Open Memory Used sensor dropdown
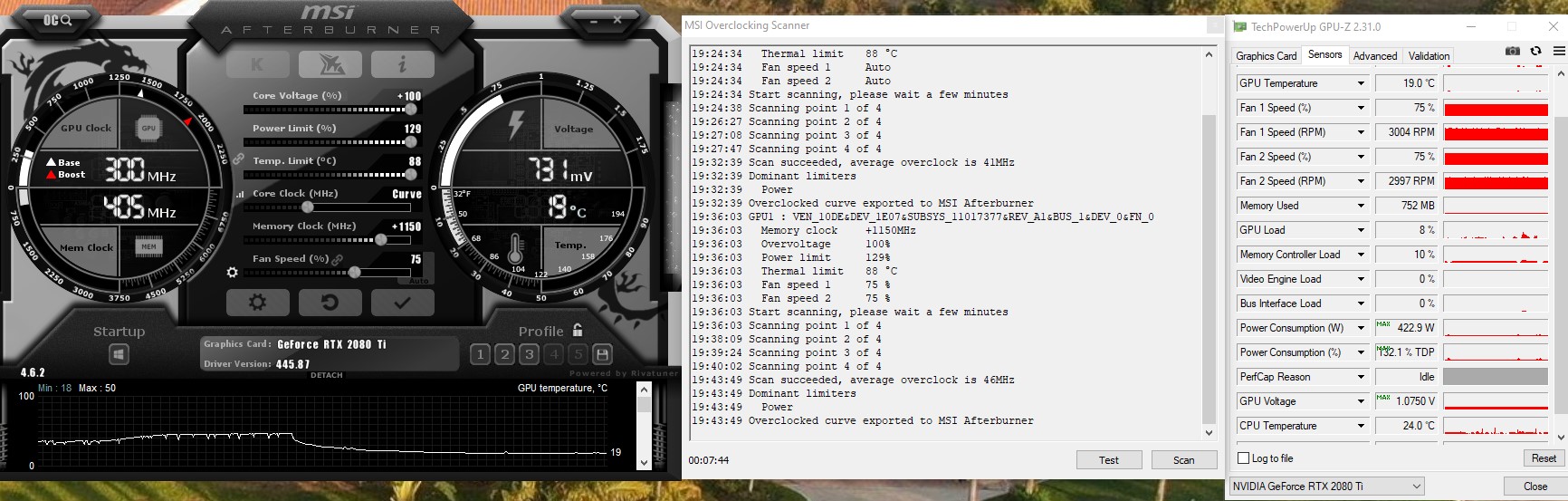 (1361, 206)
